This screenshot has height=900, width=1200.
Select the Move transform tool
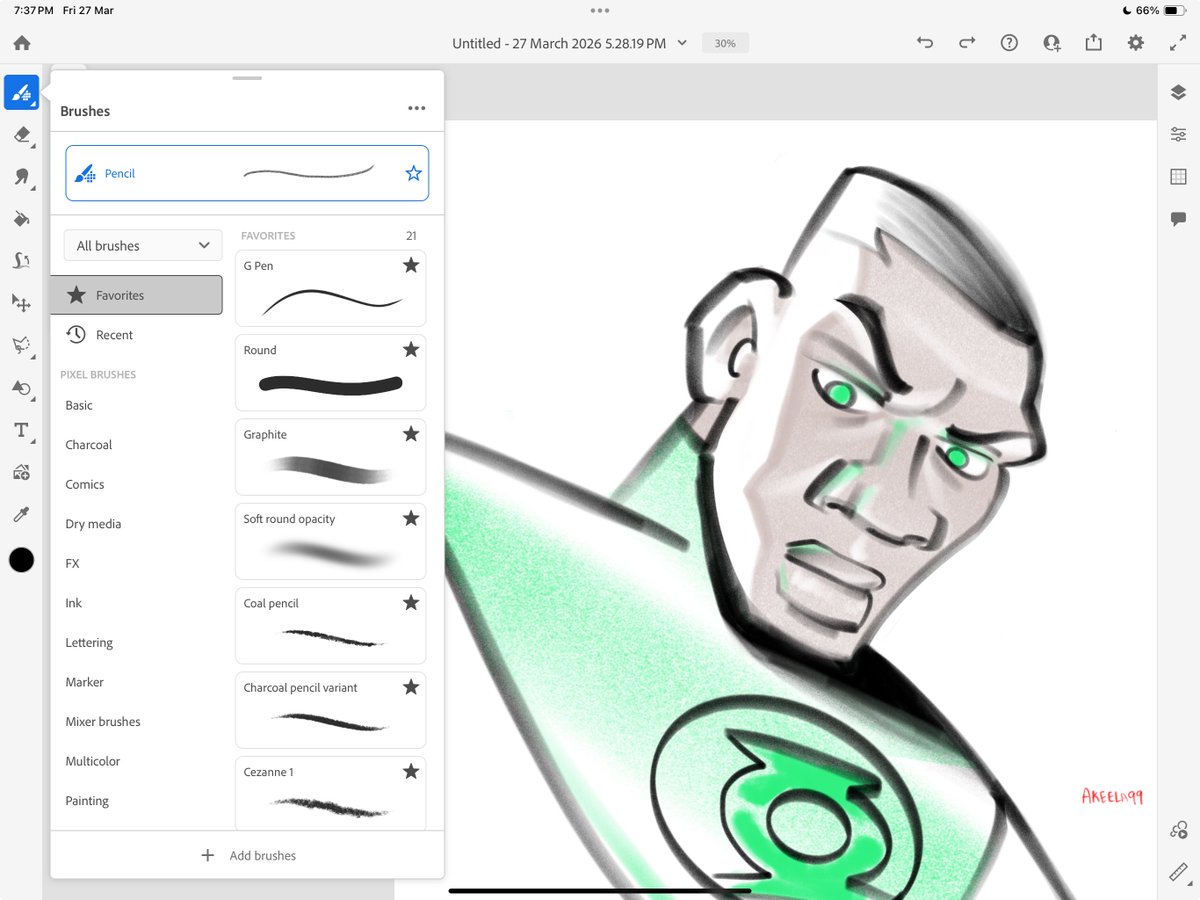point(22,302)
